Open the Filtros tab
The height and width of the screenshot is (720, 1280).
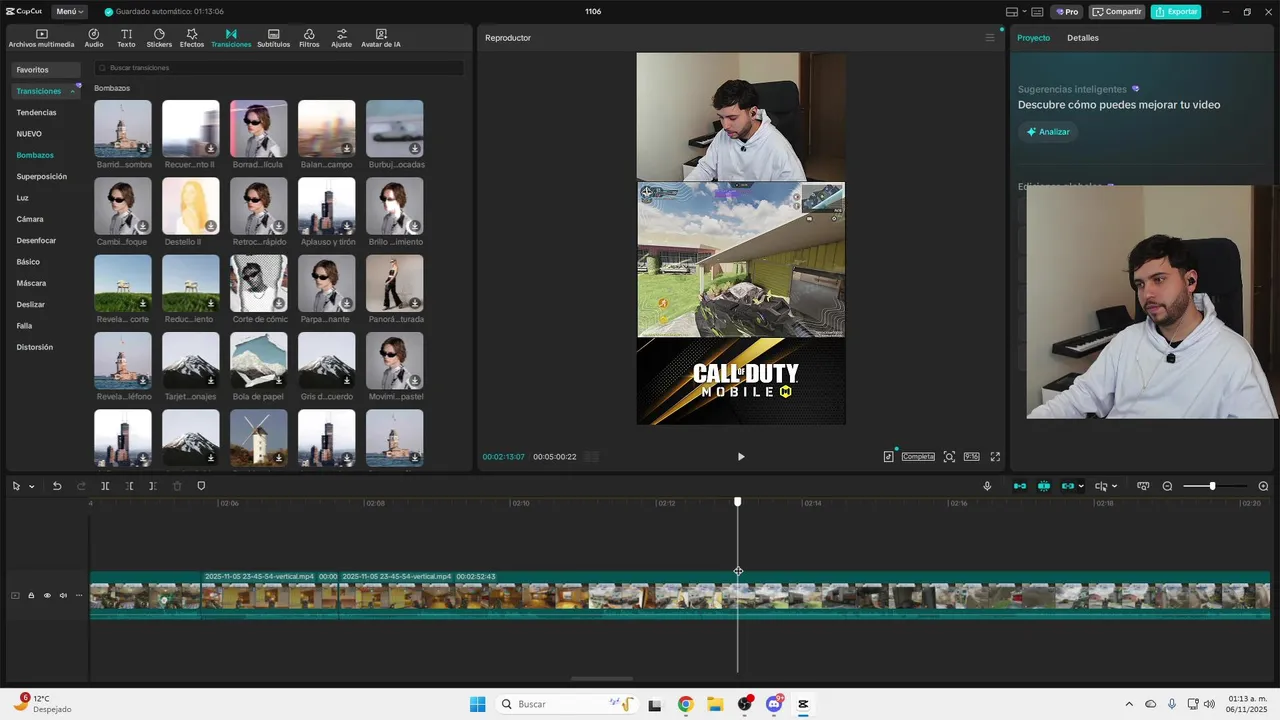pyautogui.click(x=309, y=38)
